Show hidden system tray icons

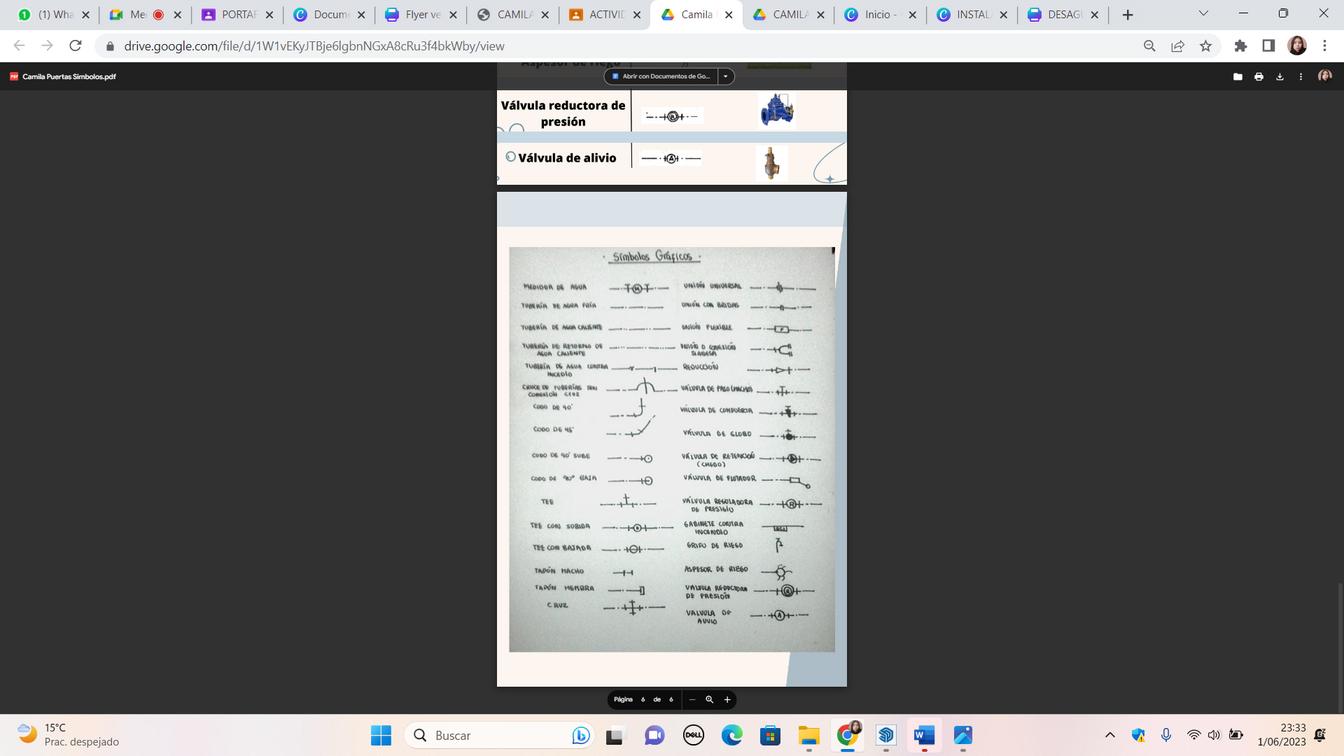coord(1110,736)
